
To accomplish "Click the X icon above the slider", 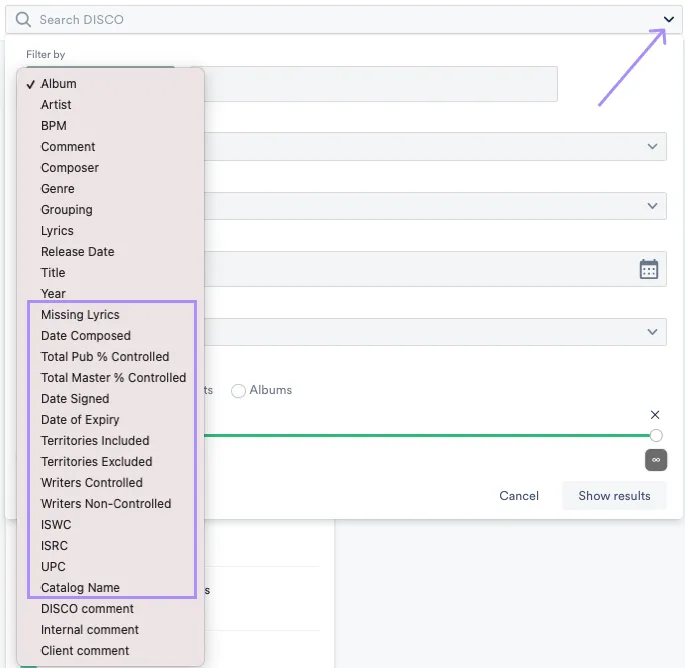I will pyautogui.click(x=655, y=414).
